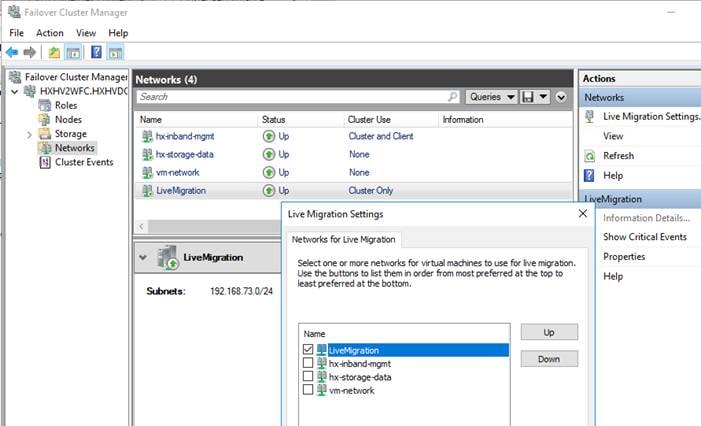Click the Cluster Only cell for LiveMigration
The width and height of the screenshot is (701, 426).
click(x=371, y=190)
